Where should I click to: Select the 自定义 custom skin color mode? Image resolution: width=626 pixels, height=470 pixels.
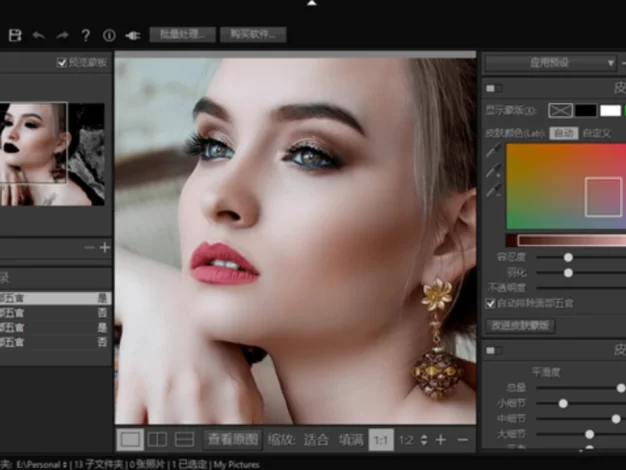click(x=596, y=133)
